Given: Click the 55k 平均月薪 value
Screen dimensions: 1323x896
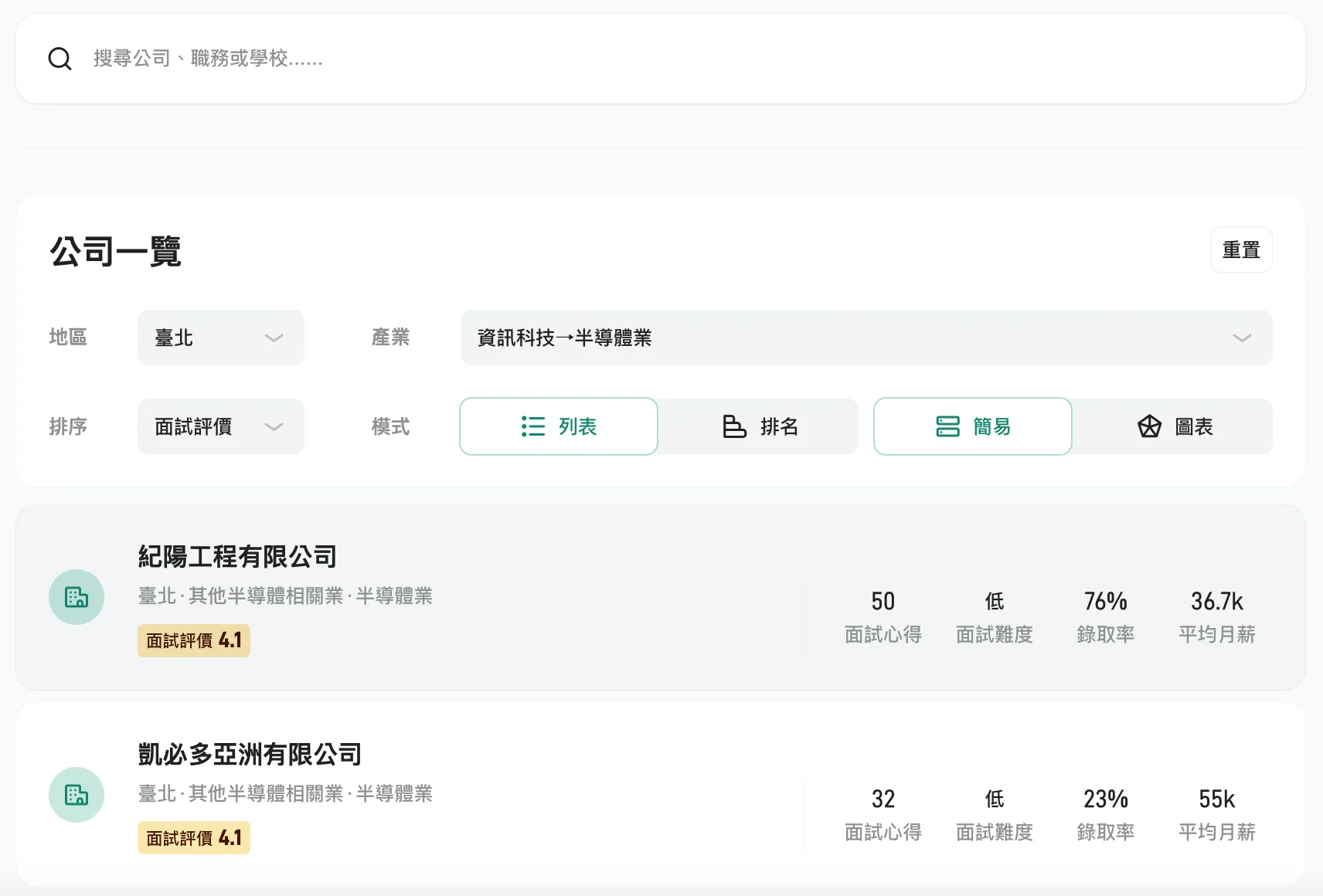Looking at the screenshot, I should point(1217,799).
